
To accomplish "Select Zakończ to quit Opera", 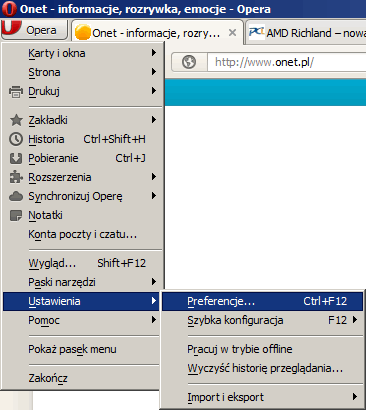I will [82, 378].
